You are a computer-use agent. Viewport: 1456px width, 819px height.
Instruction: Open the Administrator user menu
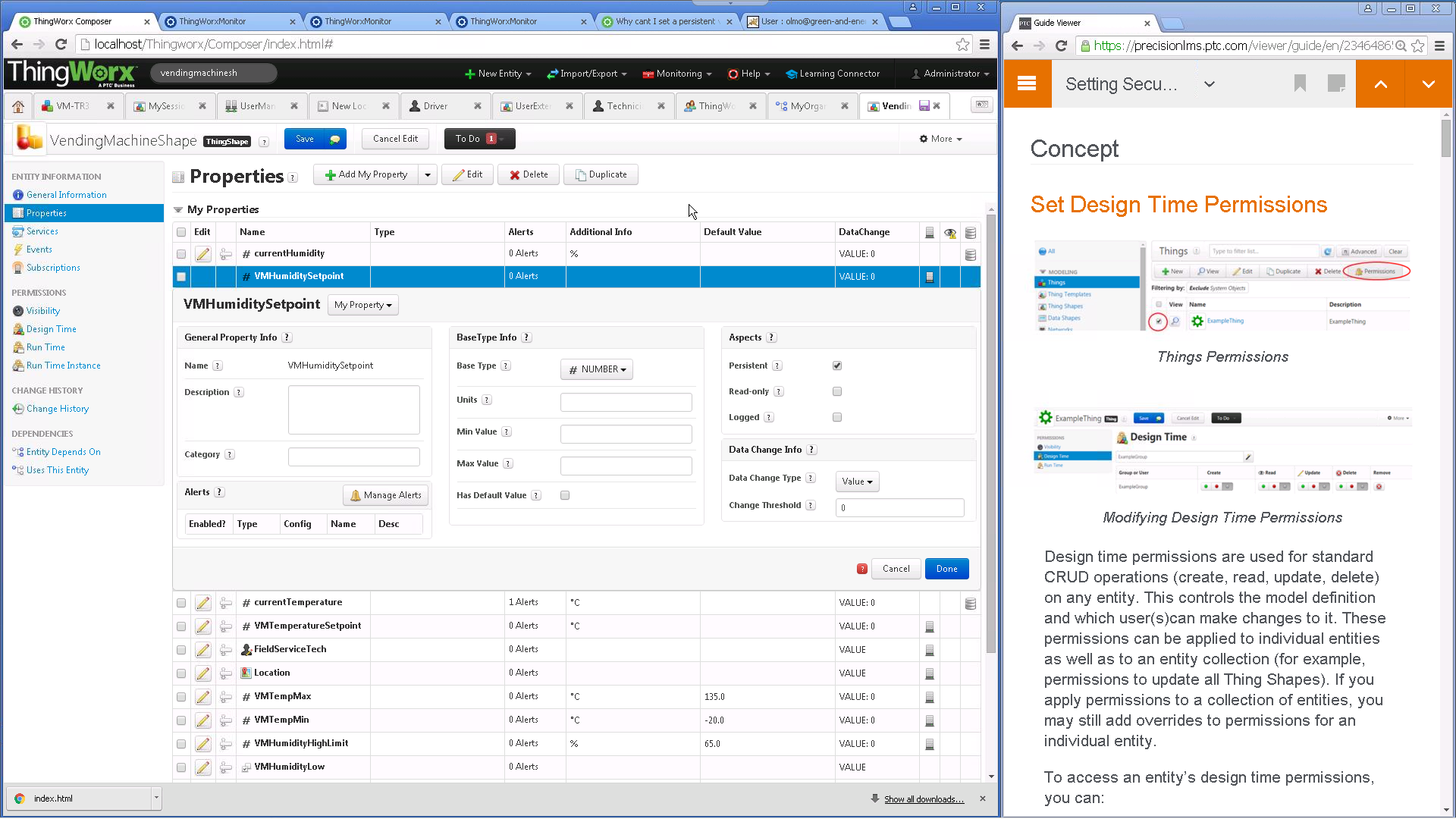[x=950, y=74]
